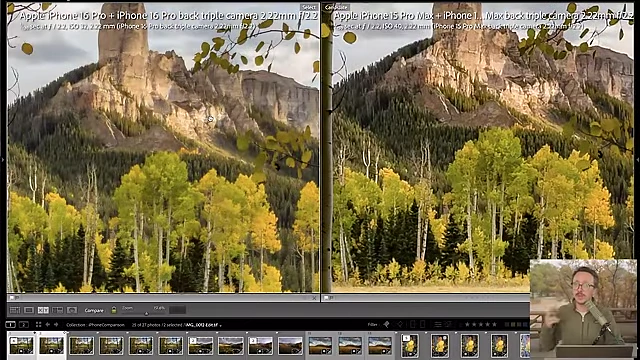Filter by yellow color label swatch
The height and width of the screenshot is (360, 640).
[x=513, y=324]
